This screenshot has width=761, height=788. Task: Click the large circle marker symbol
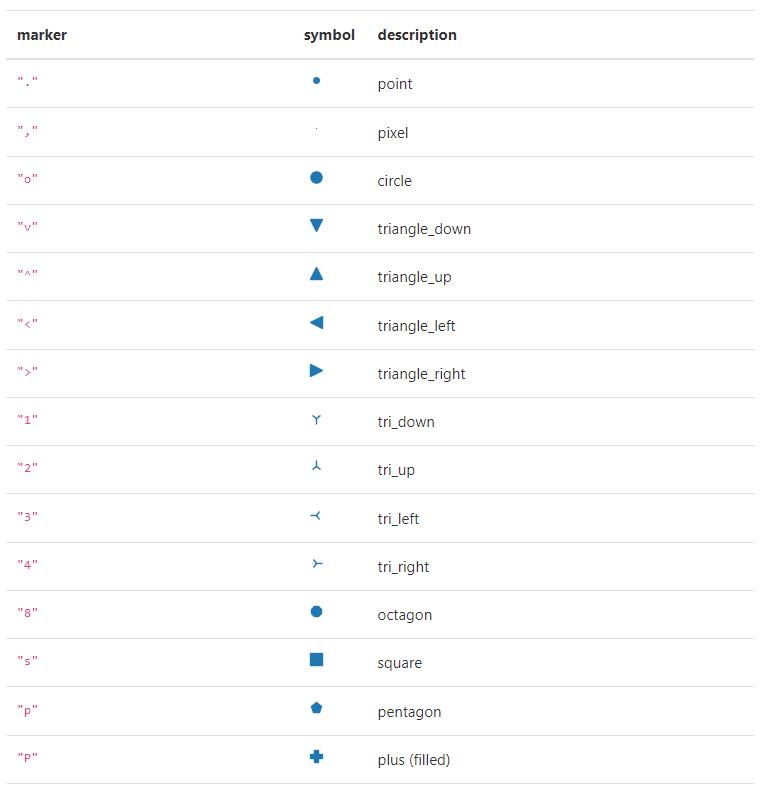[316, 177]
